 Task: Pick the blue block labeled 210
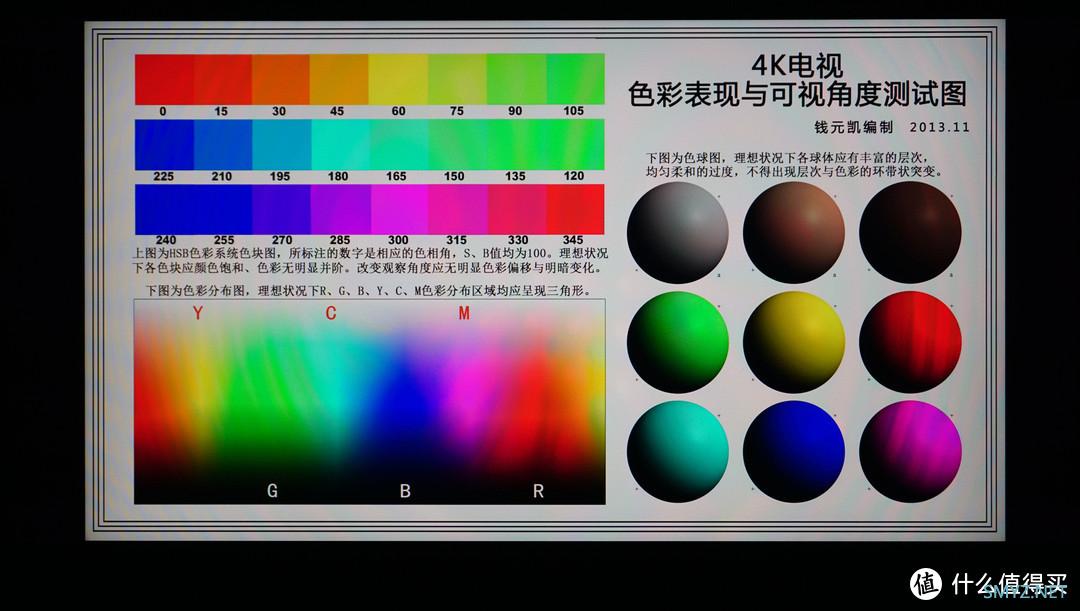coord(222,145)
